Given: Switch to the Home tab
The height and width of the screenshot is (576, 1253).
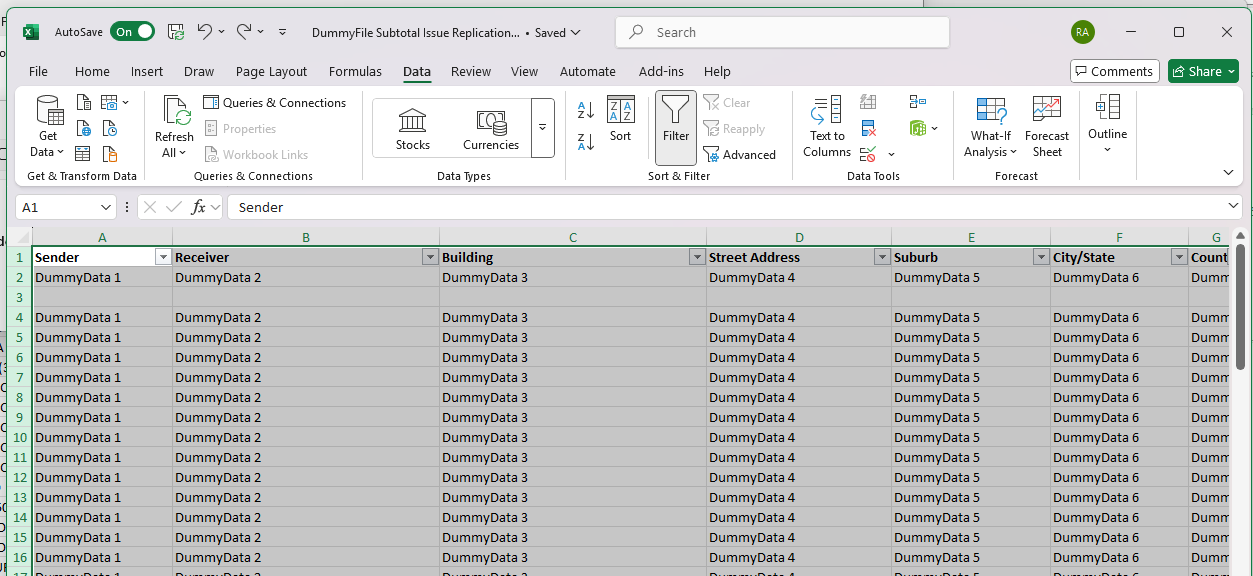Looking at the screenshot, I should pyautogui.click(x=92, y=72).
